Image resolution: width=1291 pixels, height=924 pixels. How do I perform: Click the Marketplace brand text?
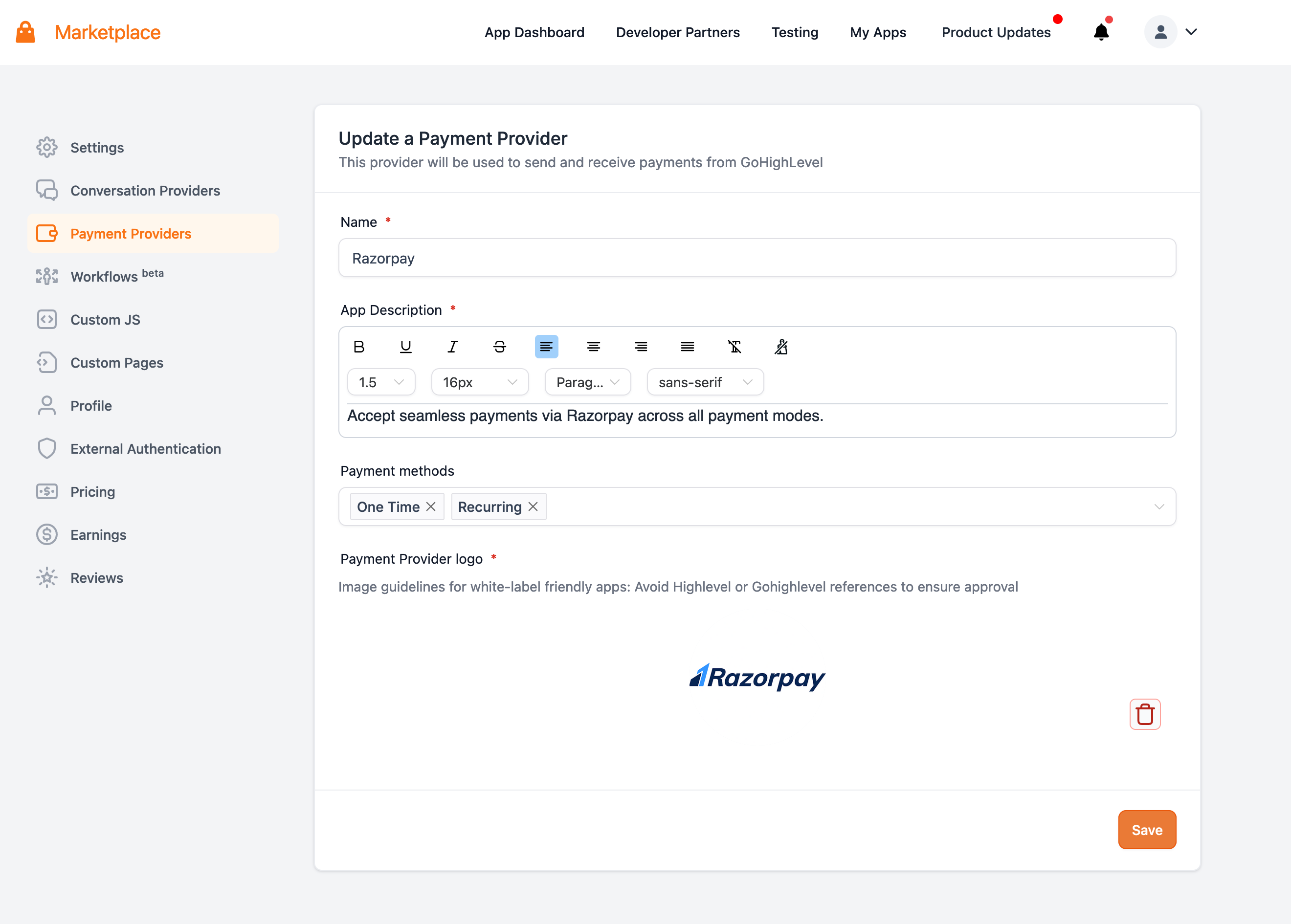pos(108,32)
